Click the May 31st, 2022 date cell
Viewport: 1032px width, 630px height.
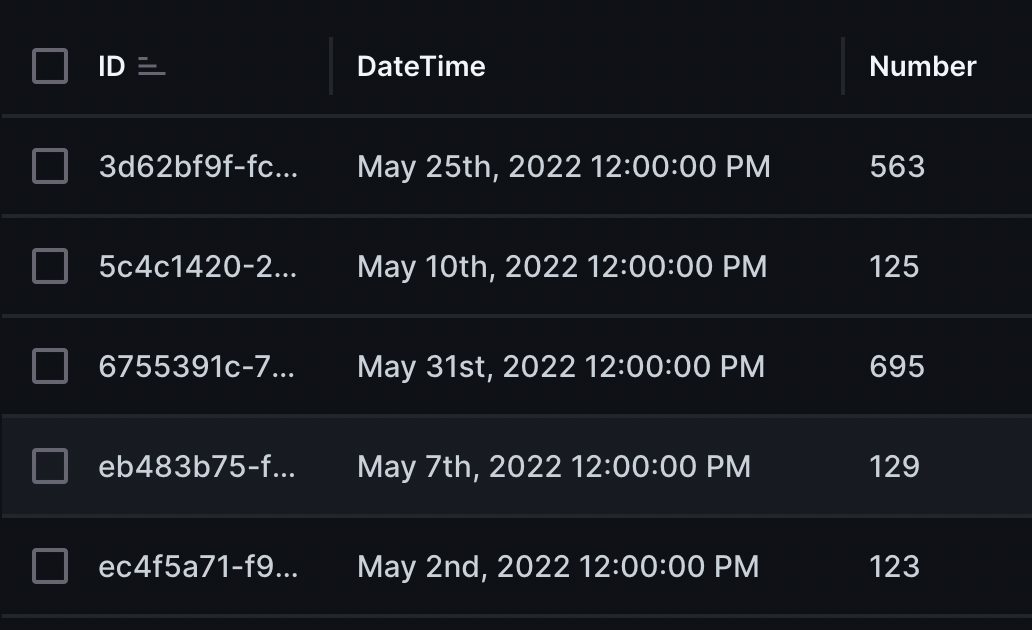(558, 366)
